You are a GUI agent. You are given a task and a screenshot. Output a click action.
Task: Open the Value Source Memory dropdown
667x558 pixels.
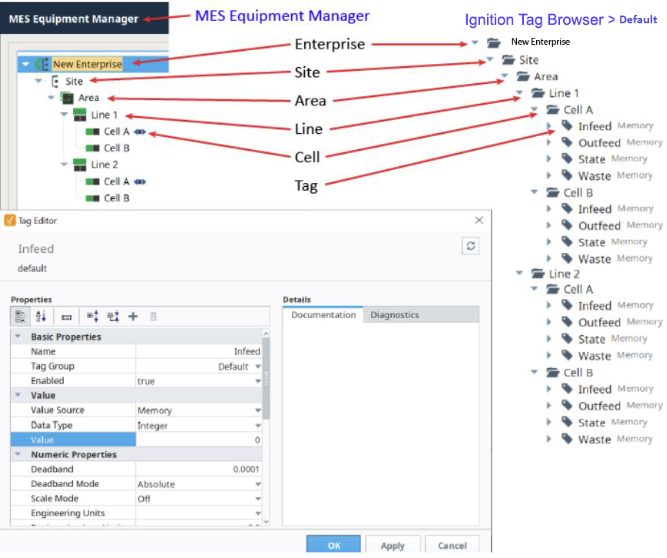tap(258, 410)
